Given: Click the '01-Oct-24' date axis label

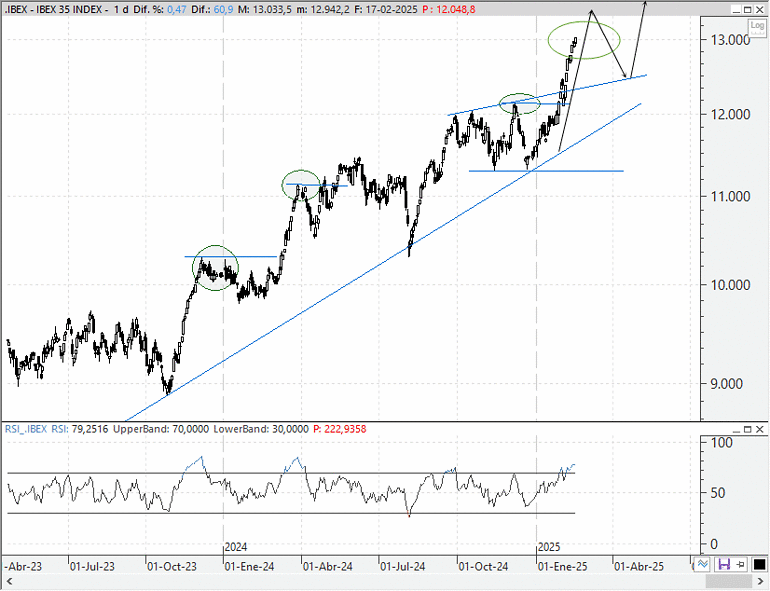Looking at the screenshot, I should pyautogui.click(x=483, y=566).
